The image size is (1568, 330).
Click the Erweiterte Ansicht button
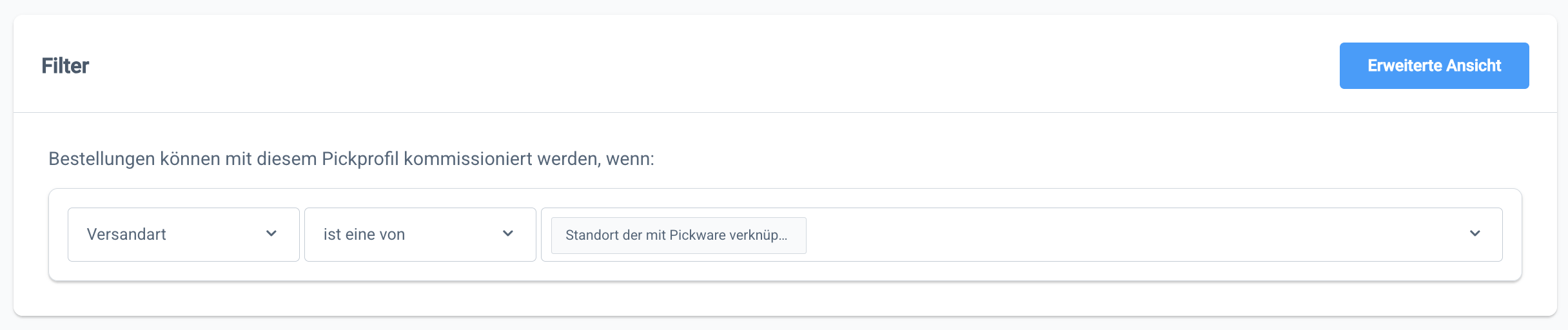pyautogui.click(x=1434, y=66)
